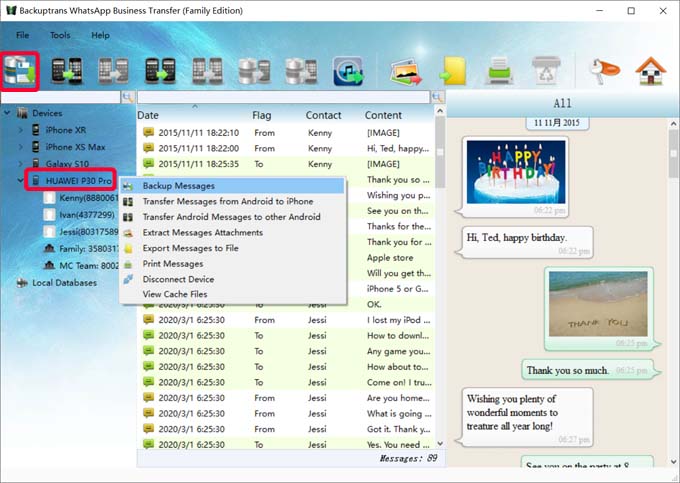Choose Print Messages from context menu
Viewport: 680px width, 483px height.
(232, 264)
